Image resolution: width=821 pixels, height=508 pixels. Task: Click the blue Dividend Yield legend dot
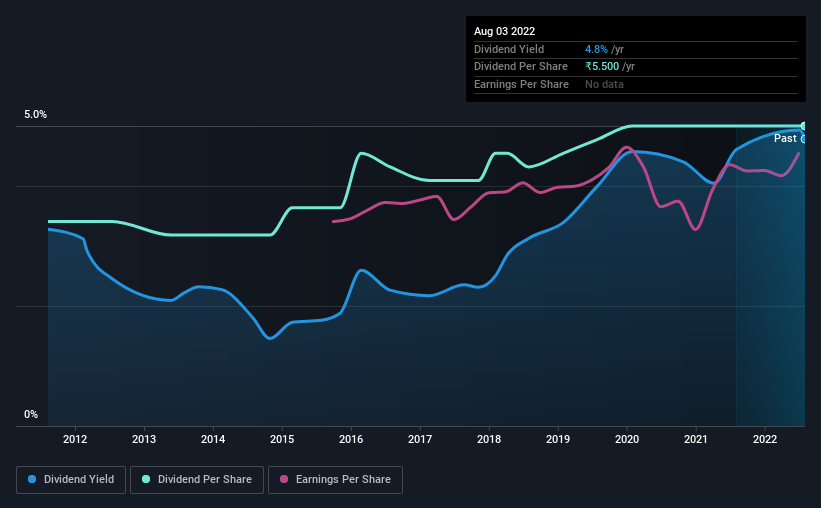pos(32,479)
